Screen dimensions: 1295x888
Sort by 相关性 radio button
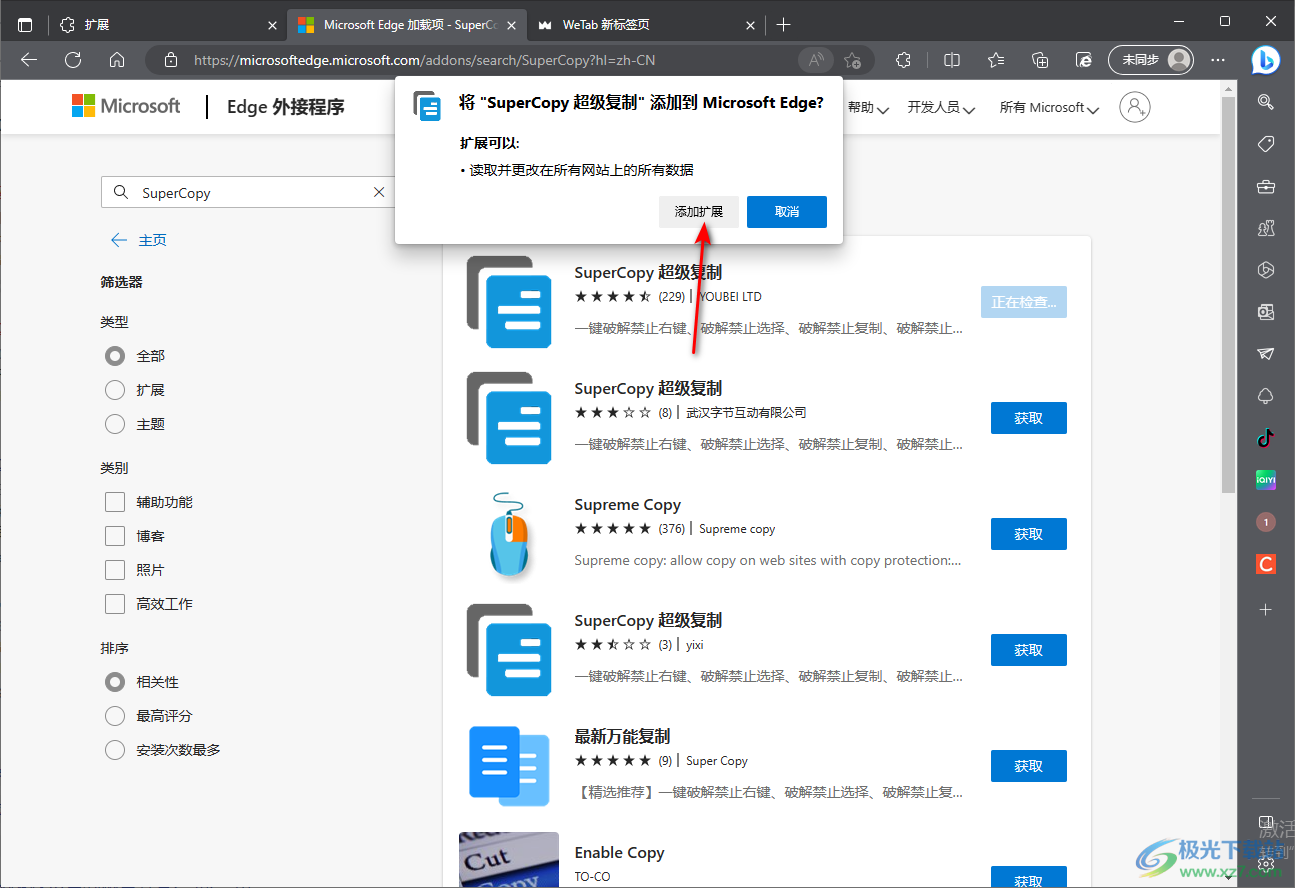click(x=115, y=681)
